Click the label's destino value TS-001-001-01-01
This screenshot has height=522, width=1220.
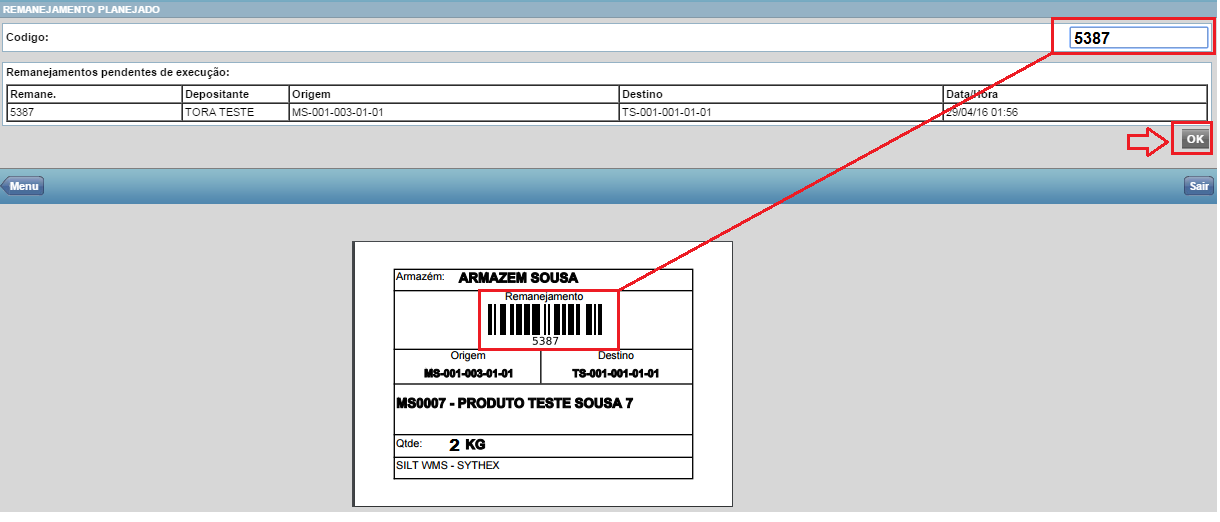coord(615,373)
